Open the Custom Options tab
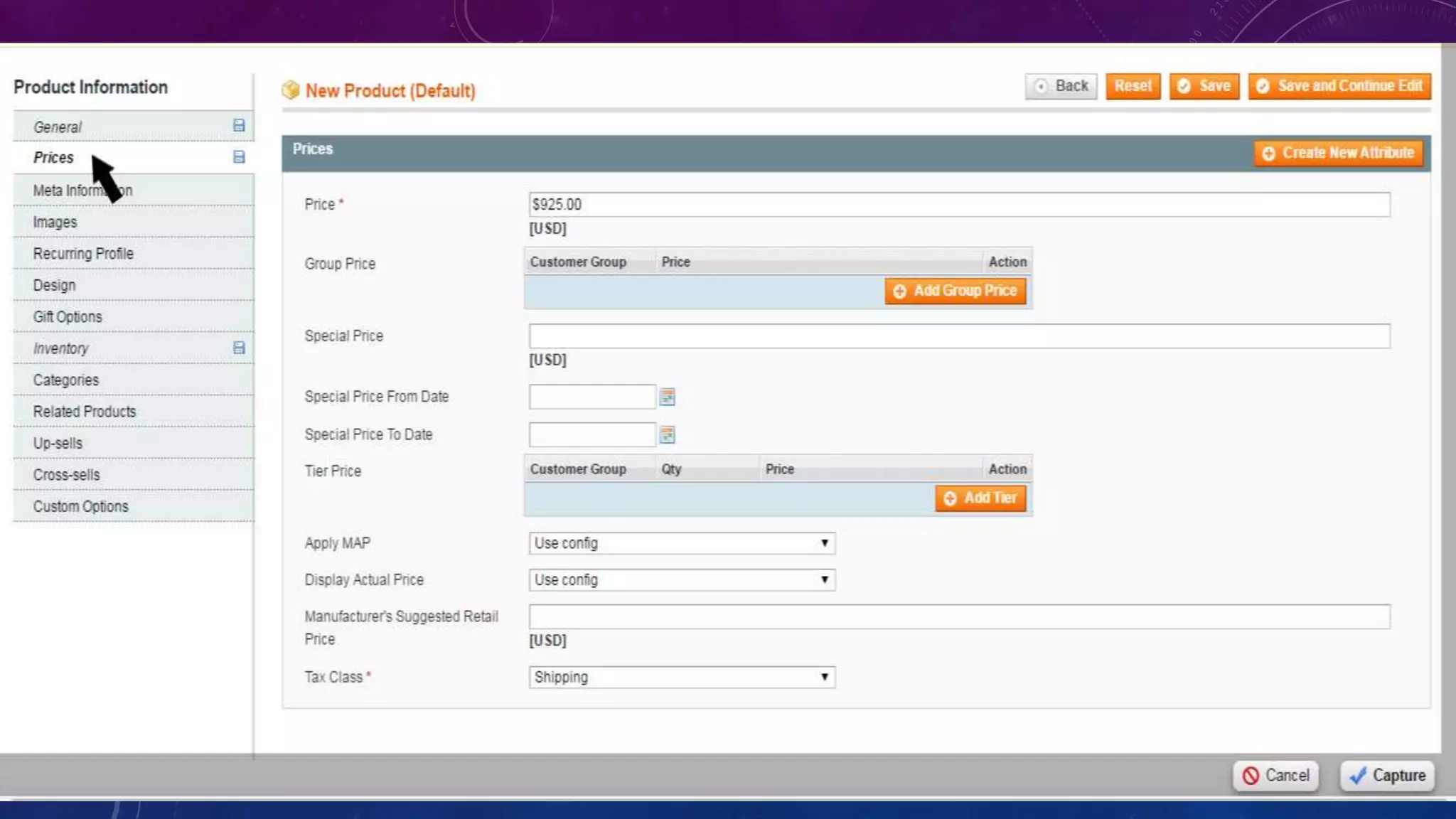Screen dimensions: 1456x819 pos(80,506)
